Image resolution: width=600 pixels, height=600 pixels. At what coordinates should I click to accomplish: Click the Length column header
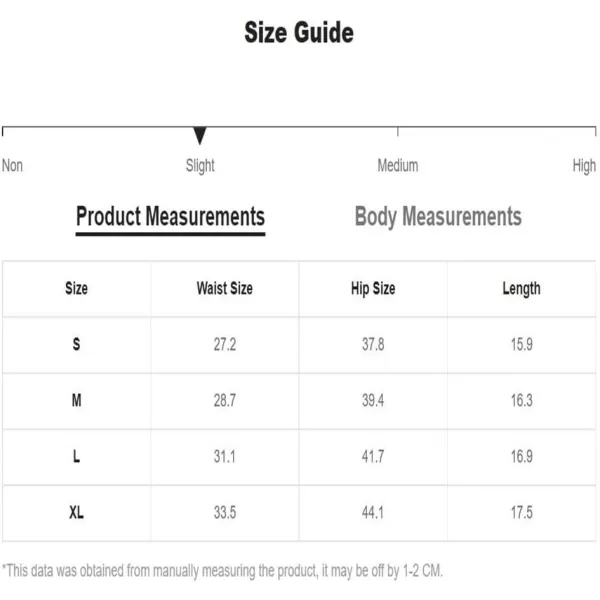tap(522, 289)
